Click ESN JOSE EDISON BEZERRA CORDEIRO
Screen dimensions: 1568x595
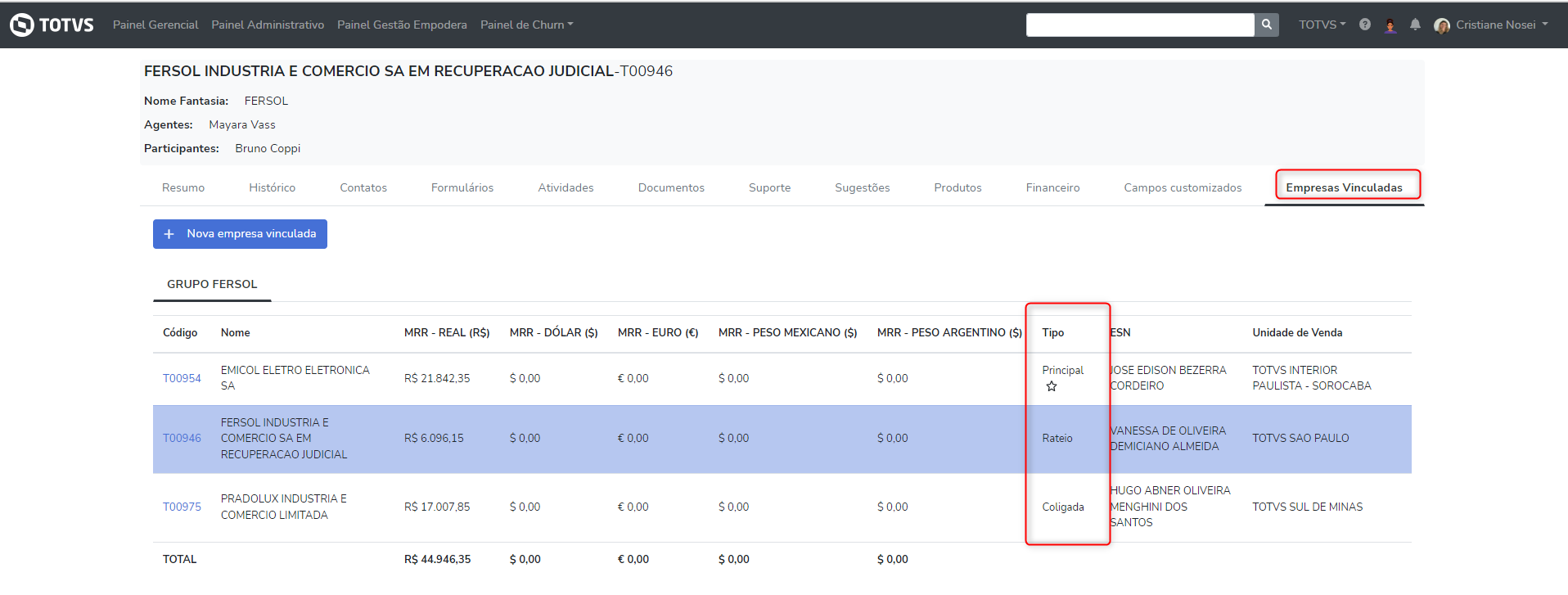pos(1168,378)
